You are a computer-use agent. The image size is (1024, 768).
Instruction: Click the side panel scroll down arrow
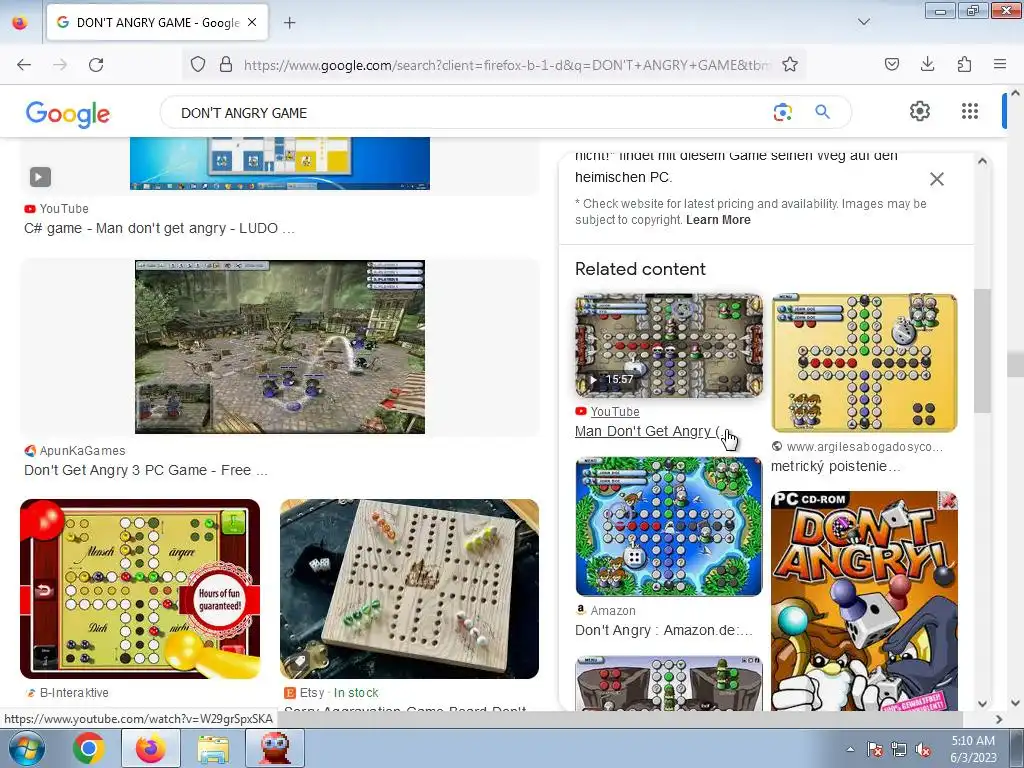(982, 704)
